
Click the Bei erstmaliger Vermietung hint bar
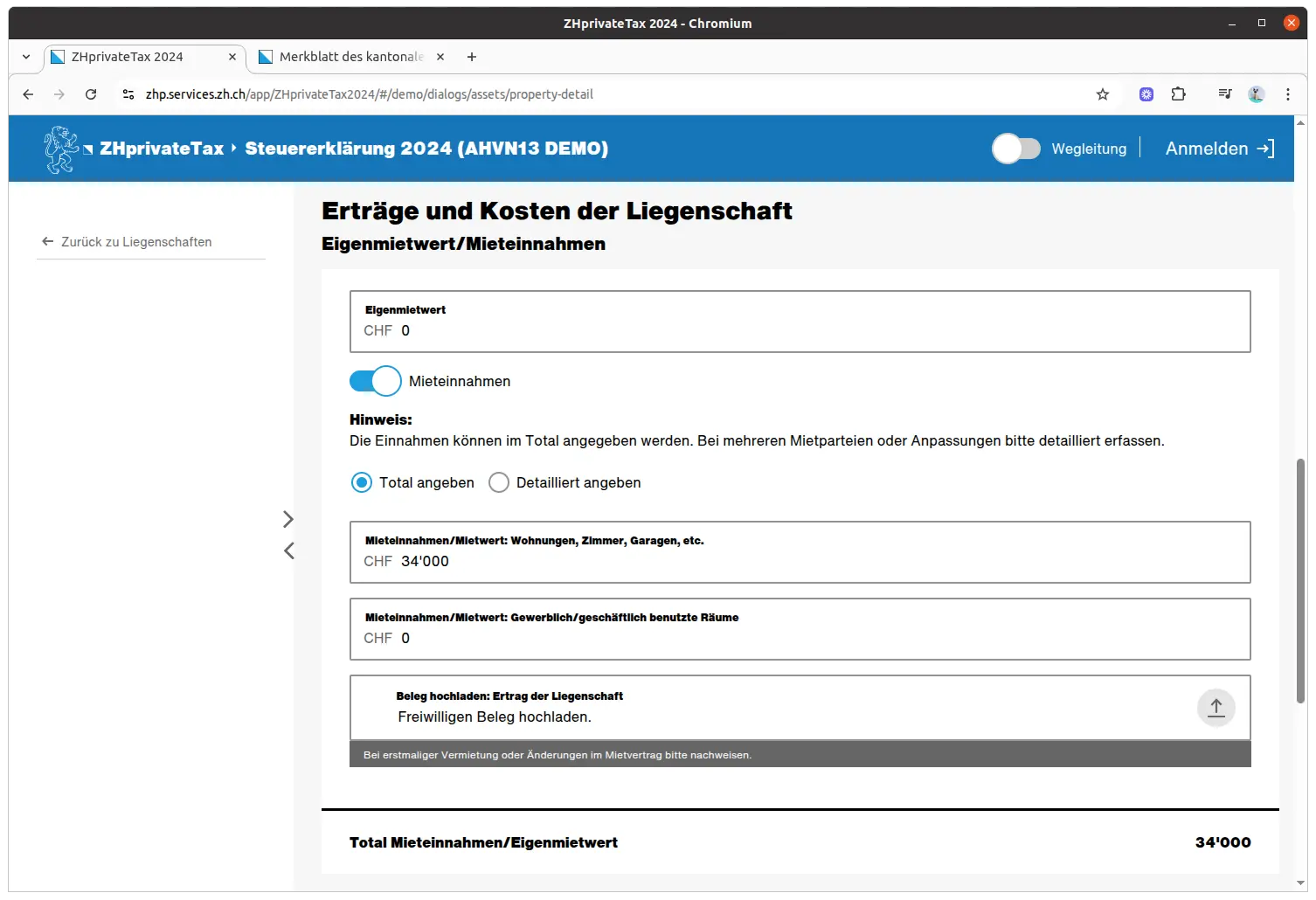pos(800,754)
